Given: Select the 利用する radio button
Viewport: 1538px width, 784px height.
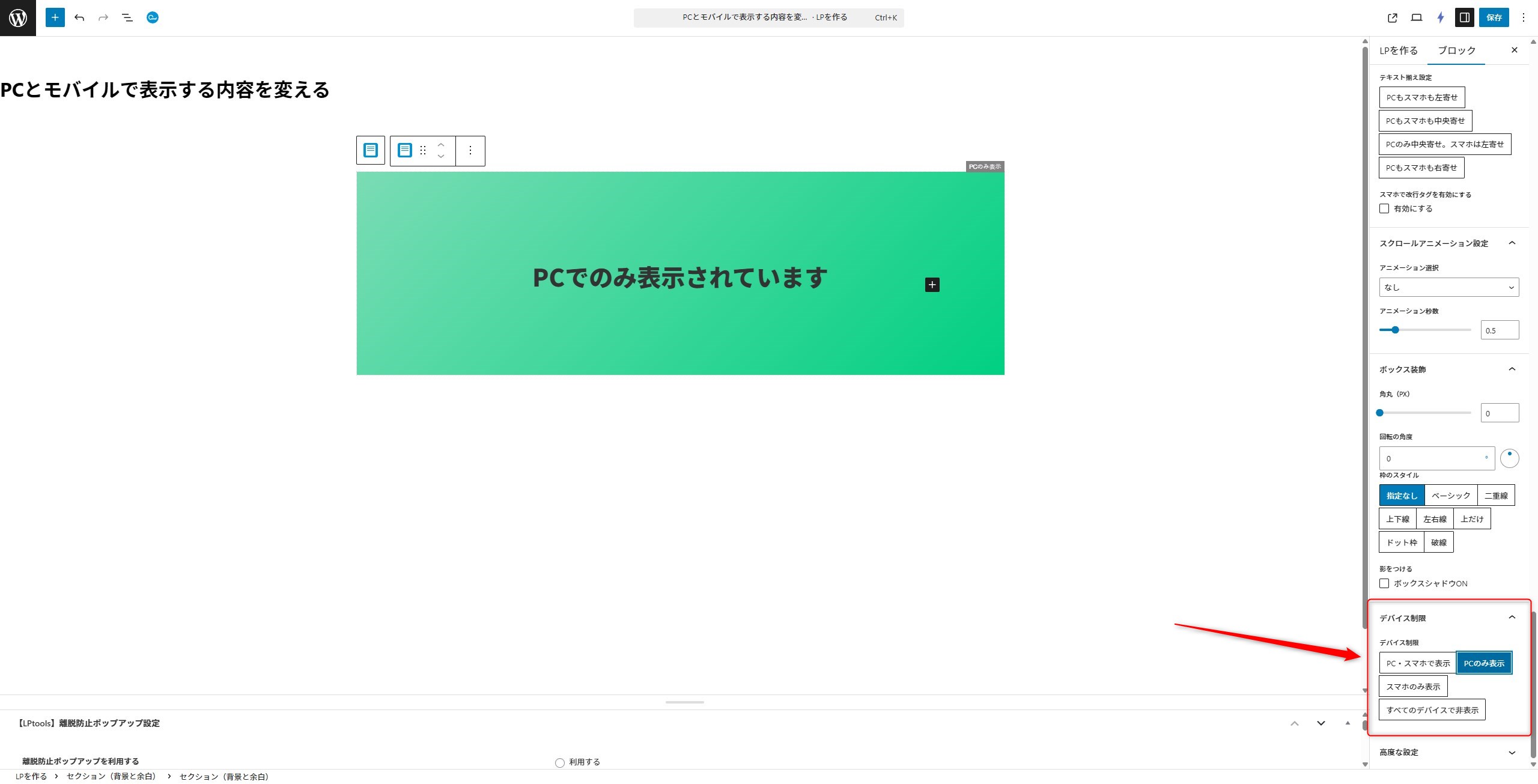Looking at the screenshot, I should coord(560,763).
